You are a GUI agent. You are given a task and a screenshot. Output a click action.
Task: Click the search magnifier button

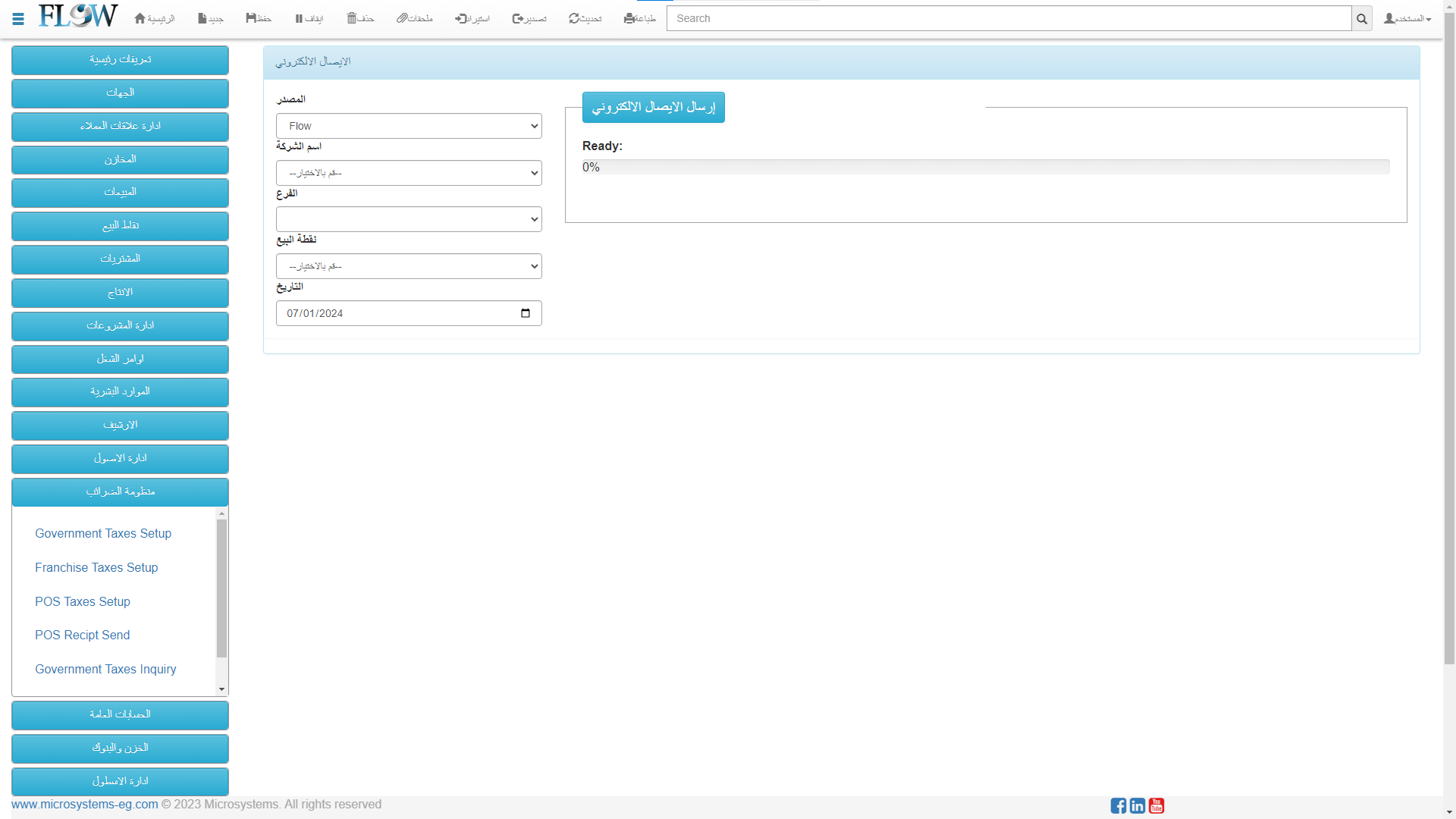(1361, 19)
